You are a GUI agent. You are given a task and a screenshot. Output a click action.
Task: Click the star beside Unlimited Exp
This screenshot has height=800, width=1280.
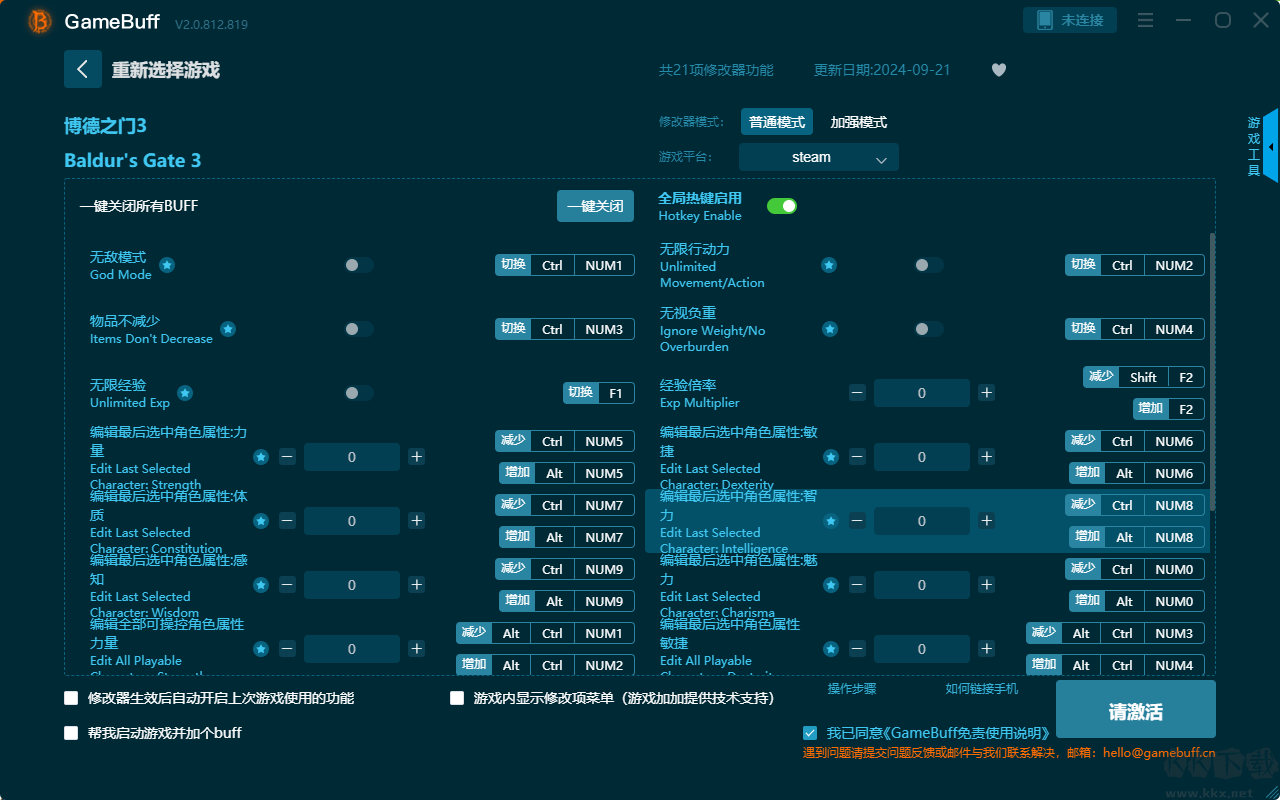[185, 393]
